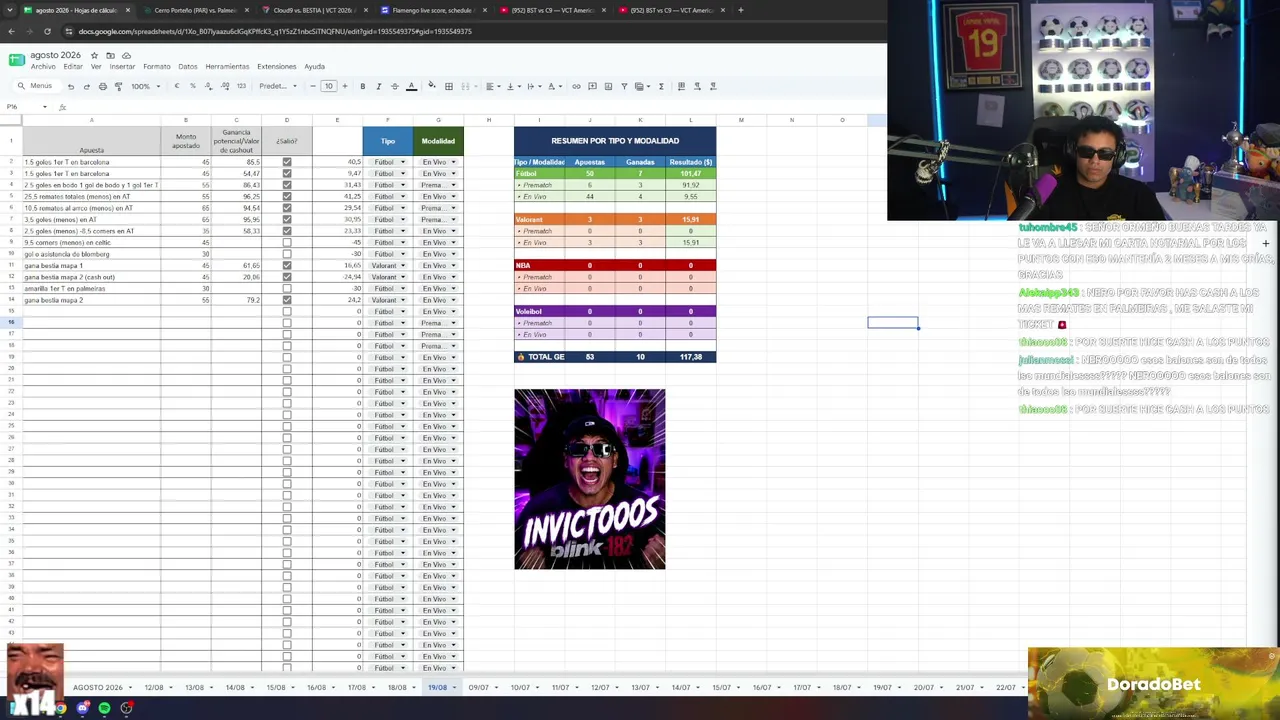Check ¿Salió? for 9,5 corners en celtic
This screenshot has width=1280, height=720.
[x=287, y=242]
